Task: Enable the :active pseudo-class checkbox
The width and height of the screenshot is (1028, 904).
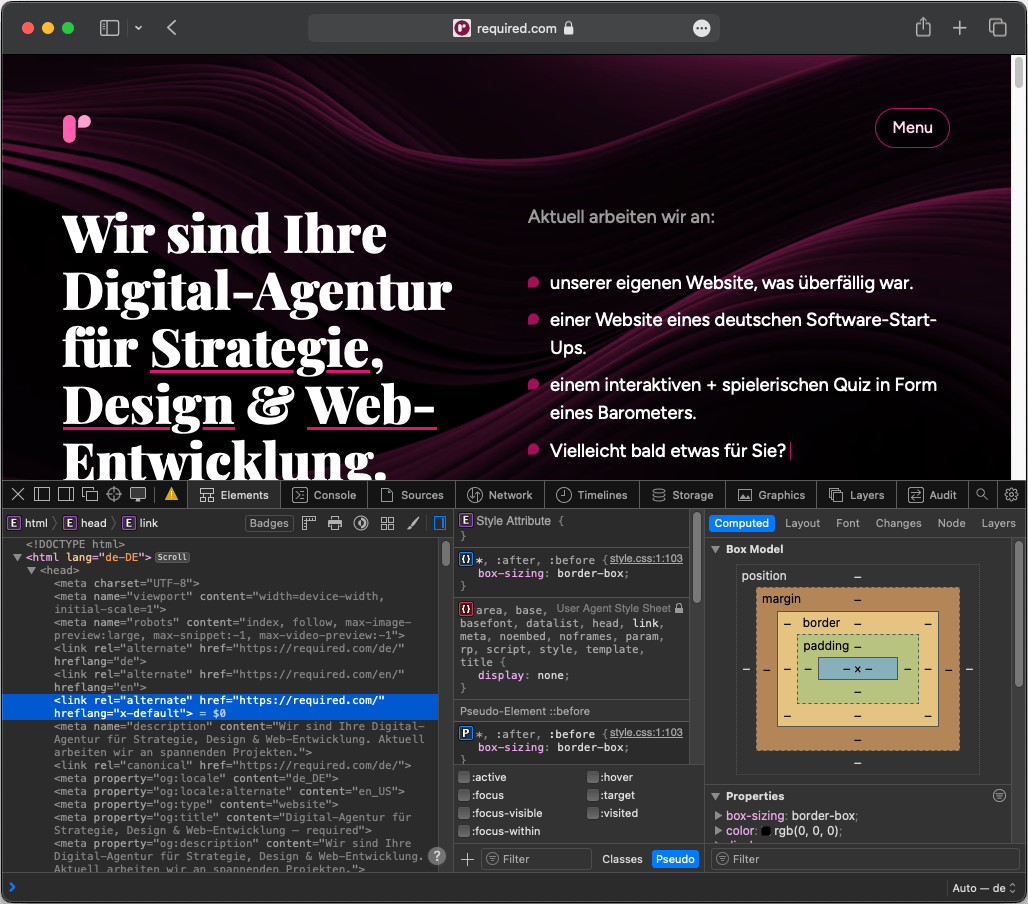Action: point(465,777)
